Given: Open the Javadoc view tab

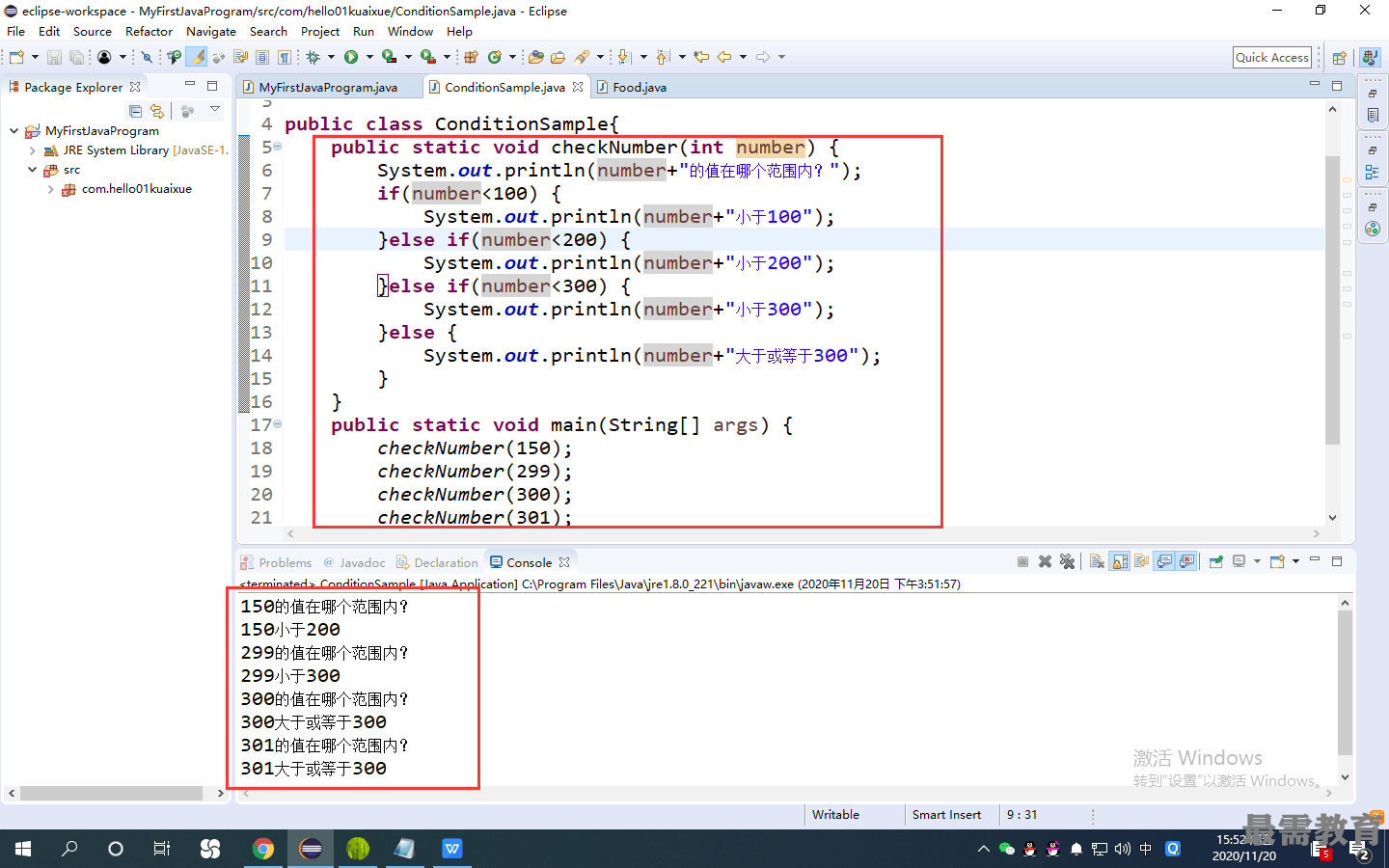Looking at the screenshot, I should click(354, 562).
